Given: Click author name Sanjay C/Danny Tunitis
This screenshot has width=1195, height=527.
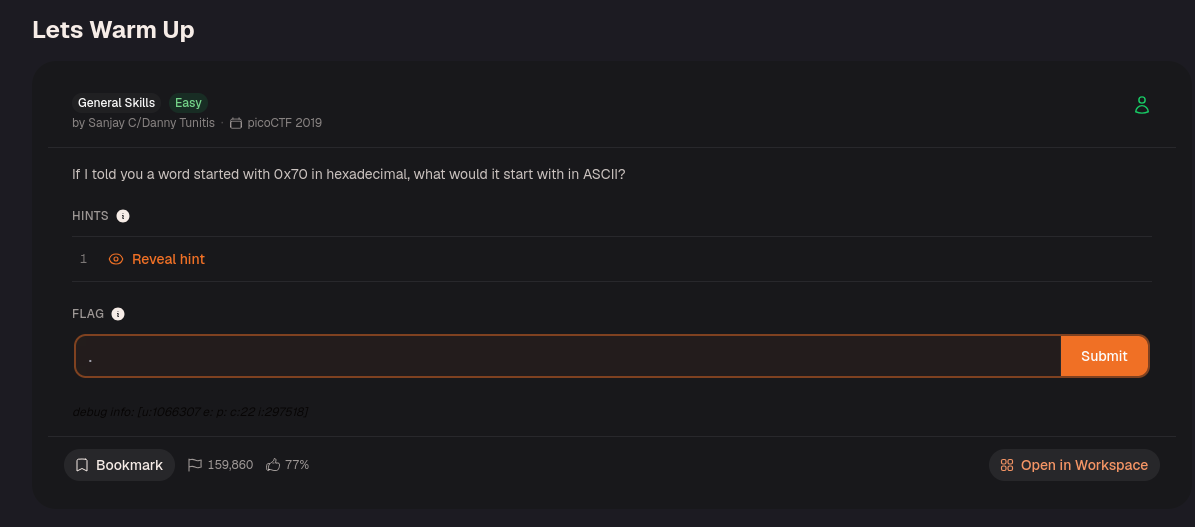Looking at the screenshot, I should coord(143,123).
